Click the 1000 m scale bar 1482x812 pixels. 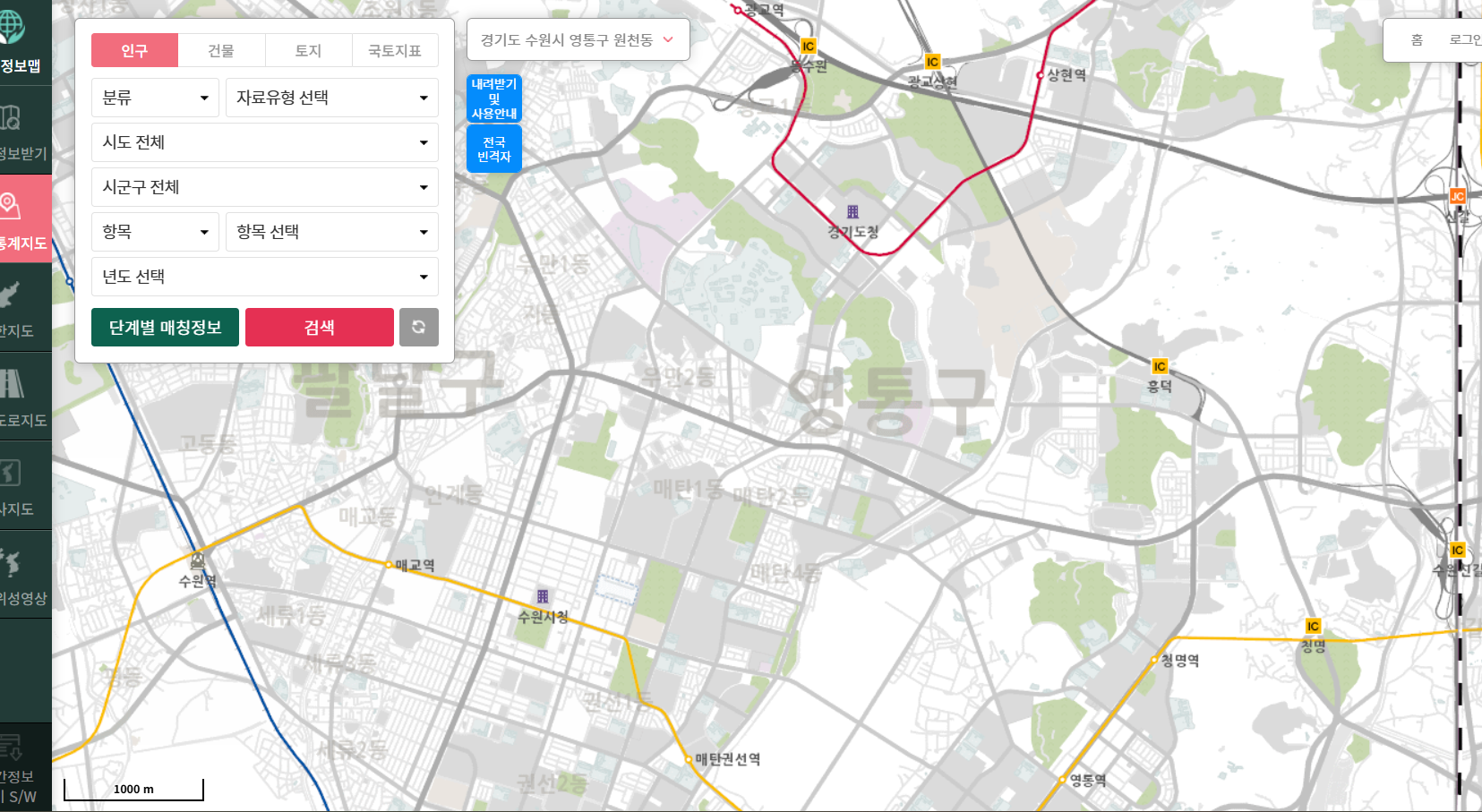pyautogui.click(x=134, y=789)
